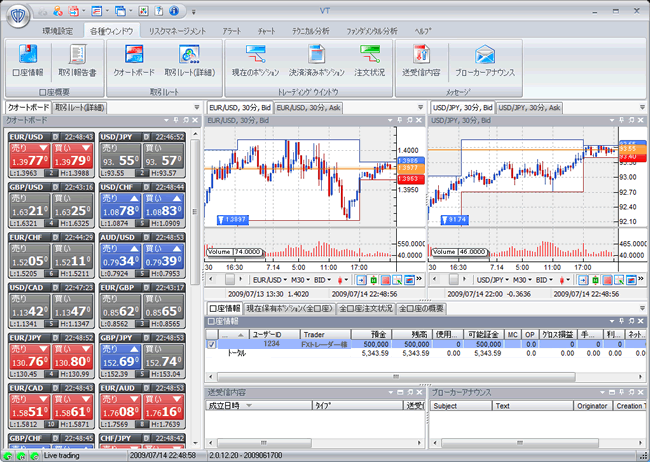
Task: Click the blue info icon in quick access toolbar
Action: tap(174, 11)
